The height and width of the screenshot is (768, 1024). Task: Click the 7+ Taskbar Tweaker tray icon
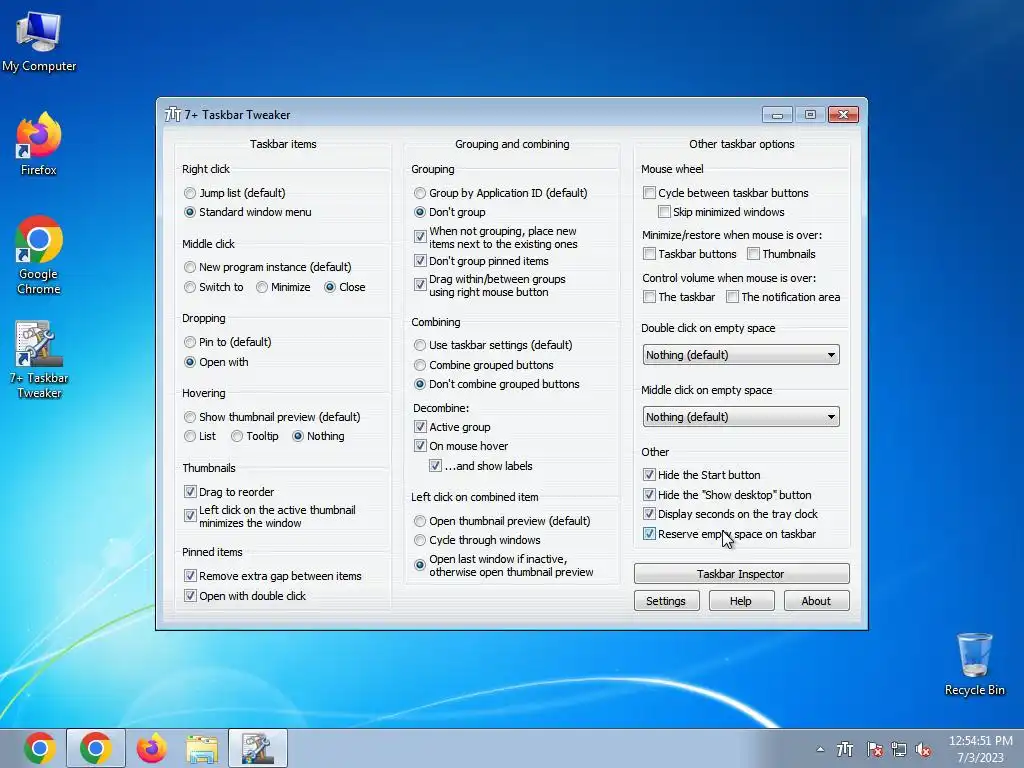[845, 750]
